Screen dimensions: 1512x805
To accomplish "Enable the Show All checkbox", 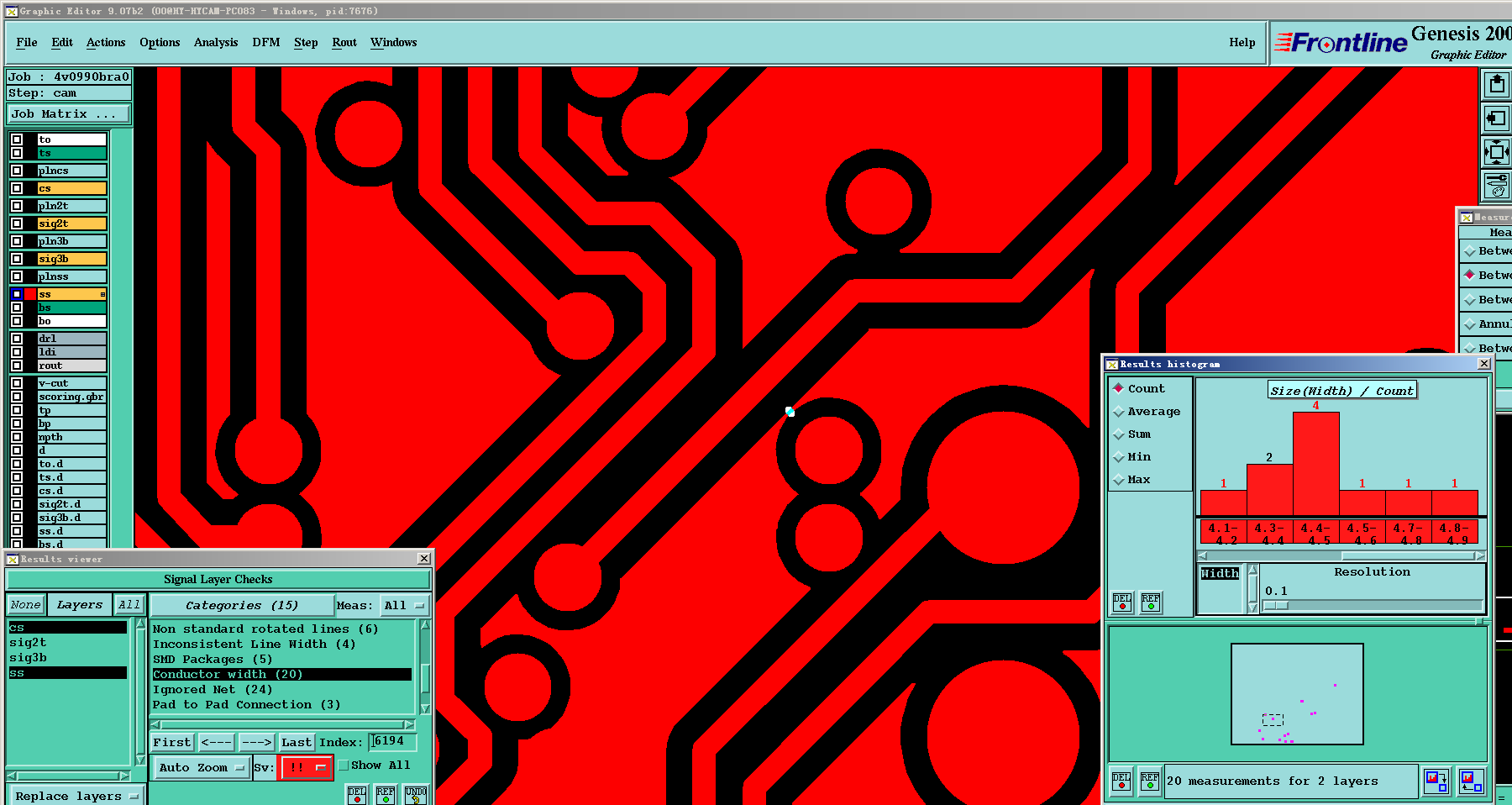I will (x=343, y=765).
